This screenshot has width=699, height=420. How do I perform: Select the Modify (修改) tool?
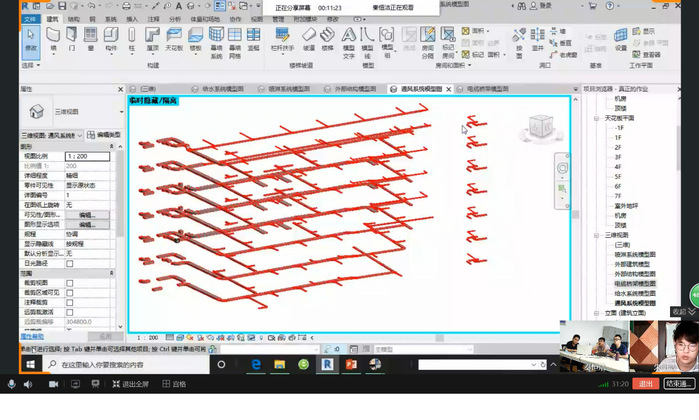tap(30, 40)
